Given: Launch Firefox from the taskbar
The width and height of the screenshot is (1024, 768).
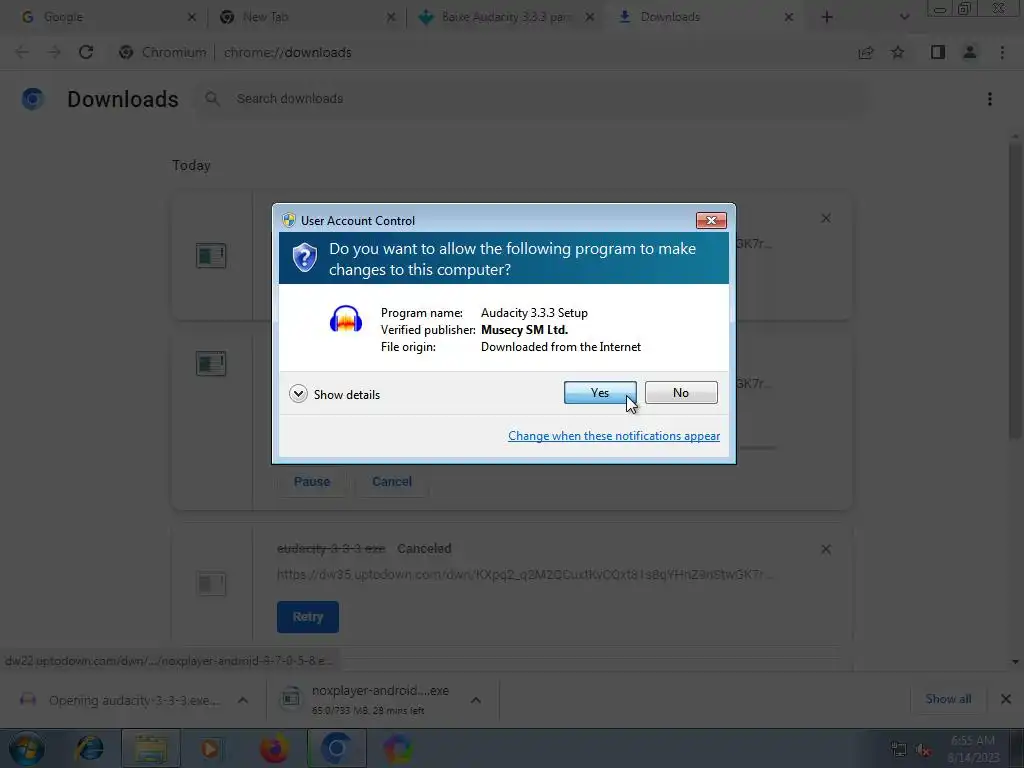Looking at the screenshot, I should point(274,748).
